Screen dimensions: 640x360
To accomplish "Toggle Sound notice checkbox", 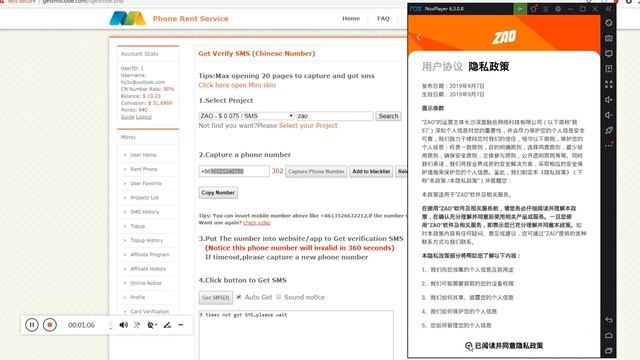I will [x=278, y=297].
